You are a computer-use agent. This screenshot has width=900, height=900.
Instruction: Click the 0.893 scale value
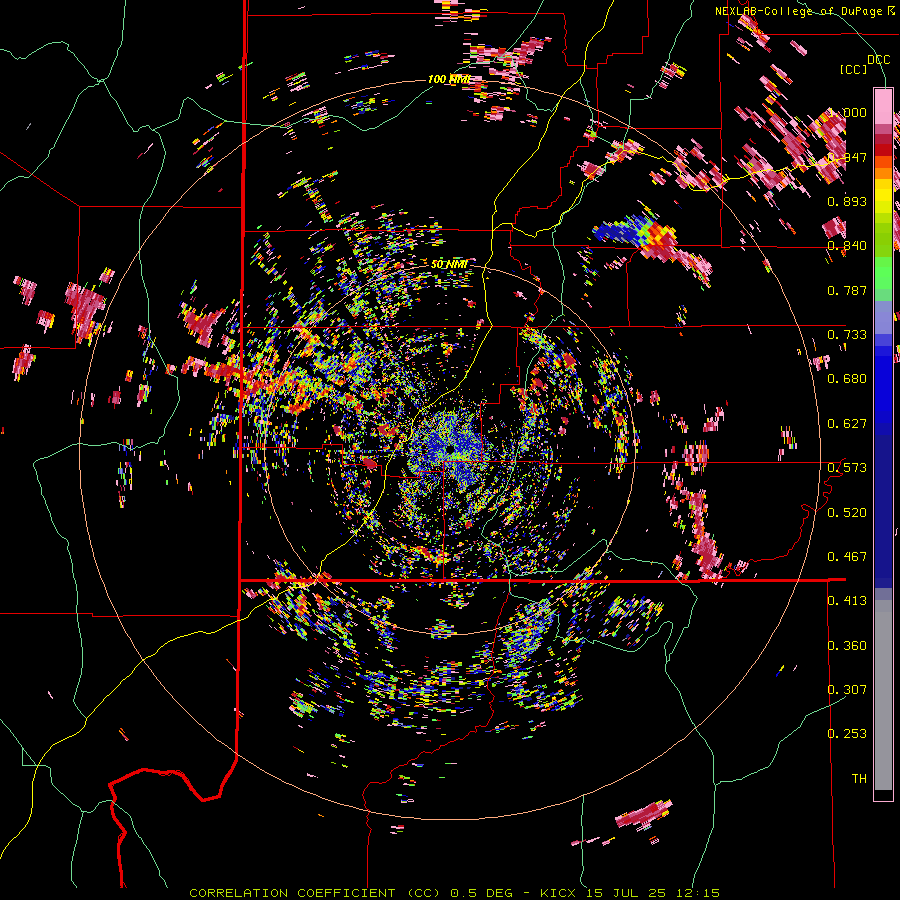coord(847,201)
